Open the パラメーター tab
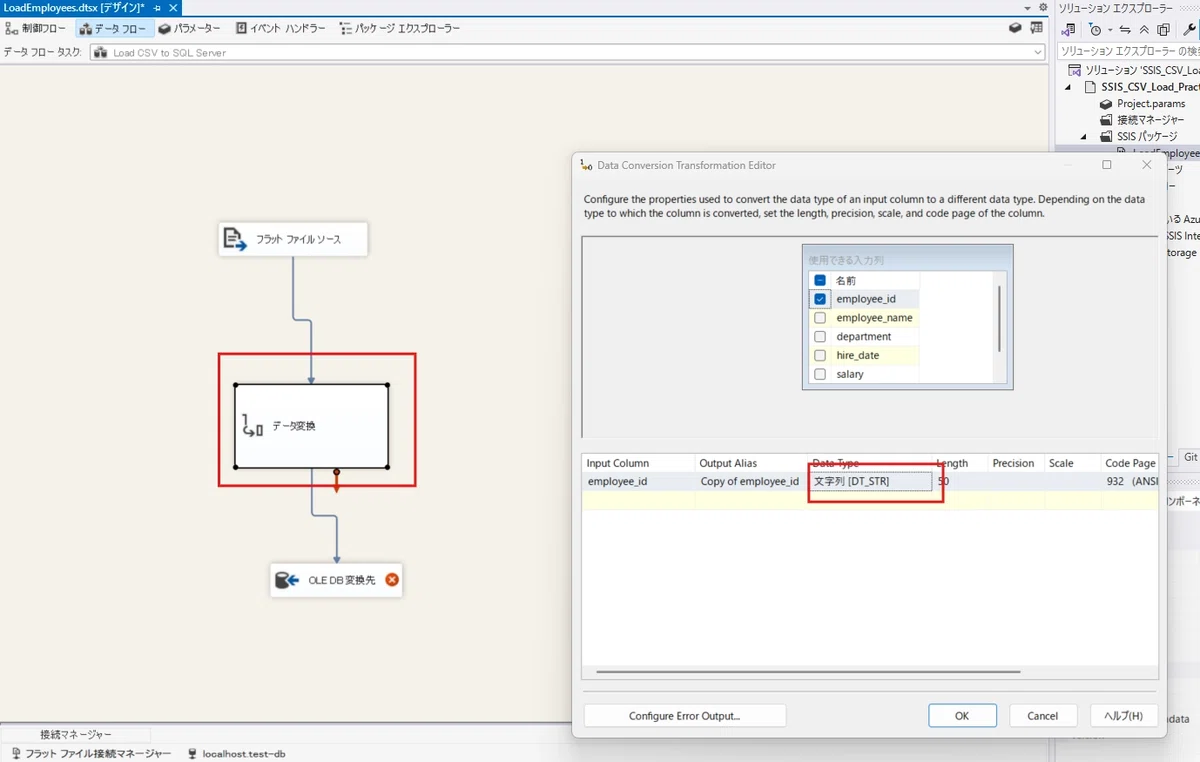This screenshot has width=1200, height=762. [x=190, y=29]
